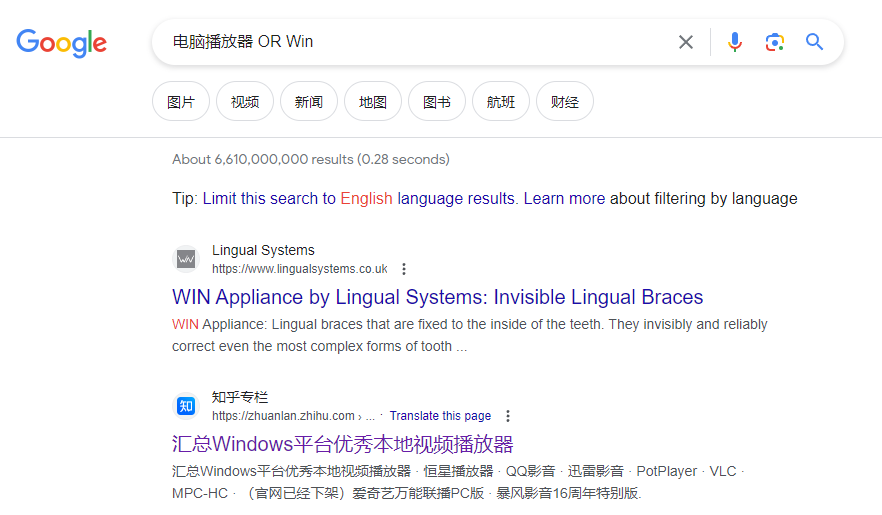Open 汇总Windows平台优秀本地视频播放器 result

pos(343,444)
